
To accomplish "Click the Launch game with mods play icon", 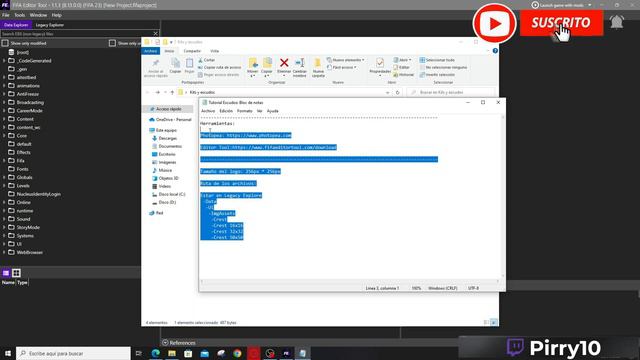I will [535, 5].
